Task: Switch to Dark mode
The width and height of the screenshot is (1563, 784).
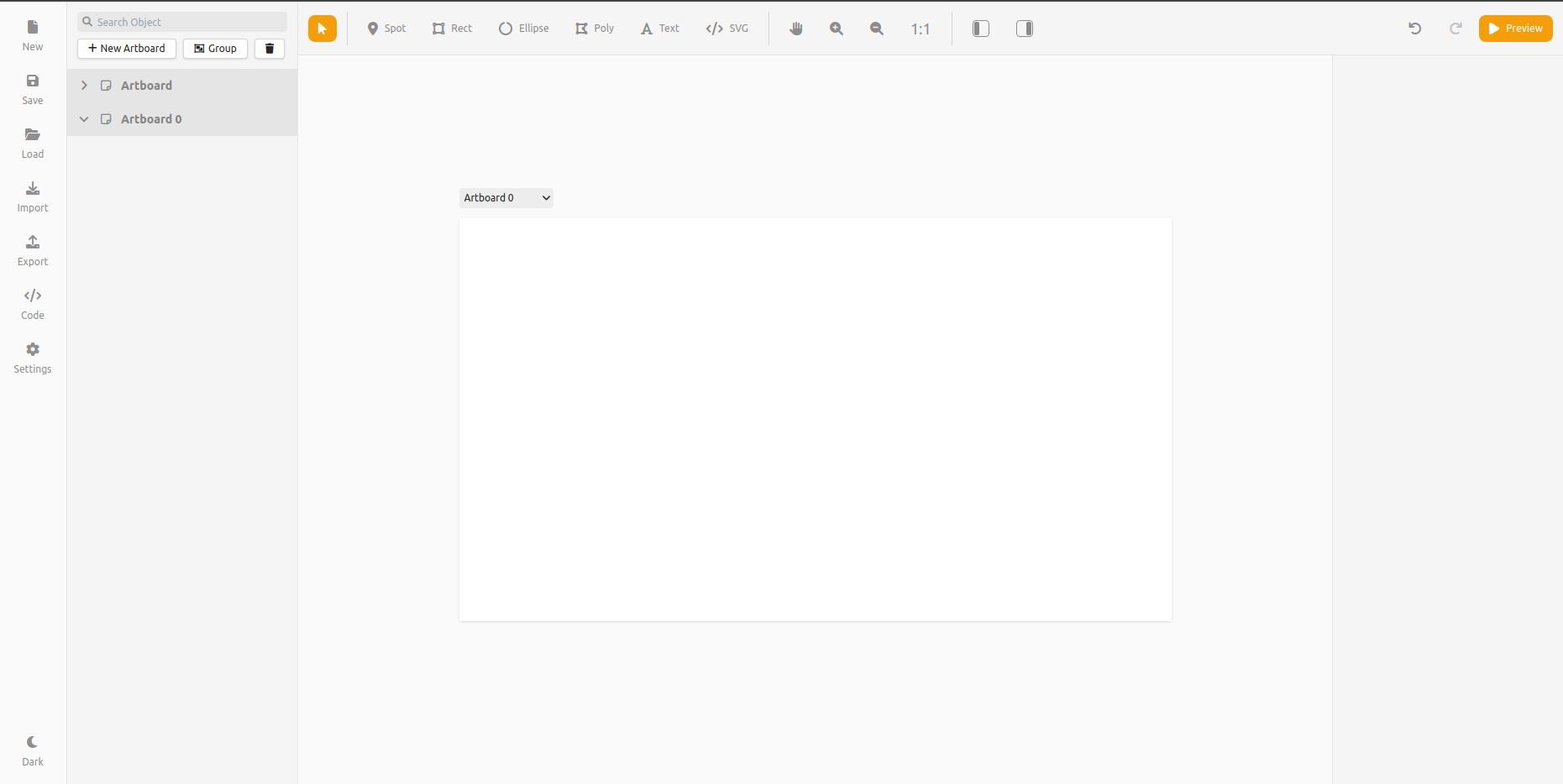Action: (x=33, y=750)
